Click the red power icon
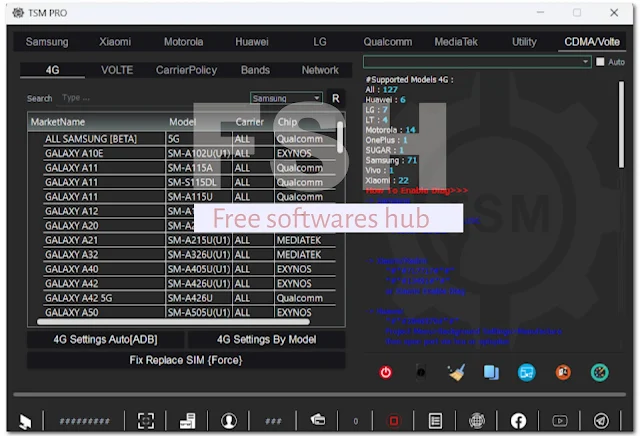 (x=386, y=372)
